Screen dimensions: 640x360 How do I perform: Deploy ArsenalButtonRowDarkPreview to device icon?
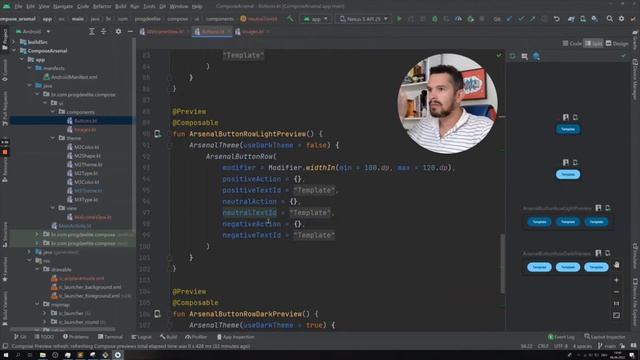point(608,253)
